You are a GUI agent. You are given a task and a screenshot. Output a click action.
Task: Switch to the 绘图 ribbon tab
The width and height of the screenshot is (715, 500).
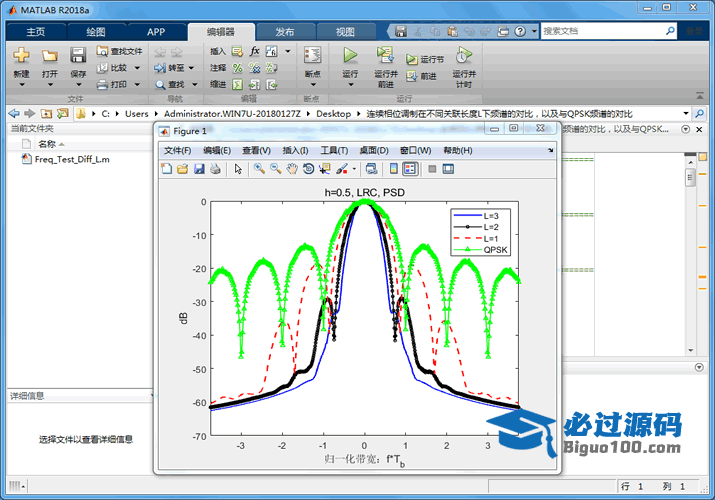pyautogui.click(x=96, y=32)
